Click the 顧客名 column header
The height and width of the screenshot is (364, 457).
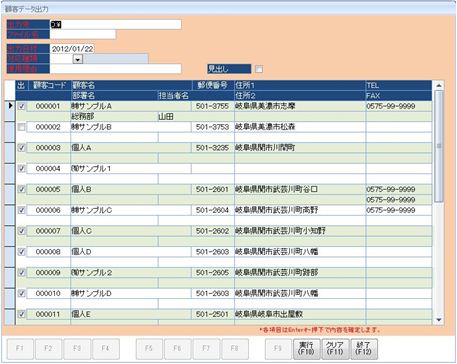click(x=131, y=85)
